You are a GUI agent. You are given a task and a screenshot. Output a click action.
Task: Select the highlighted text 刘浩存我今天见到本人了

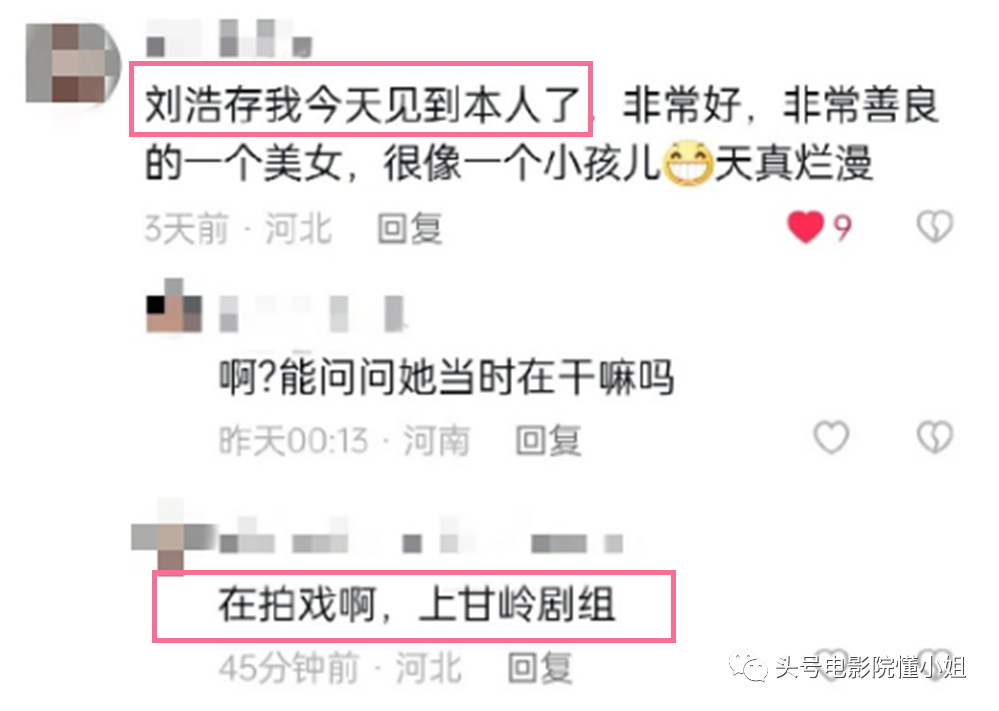pyautogui.click(x=362, y=104)
